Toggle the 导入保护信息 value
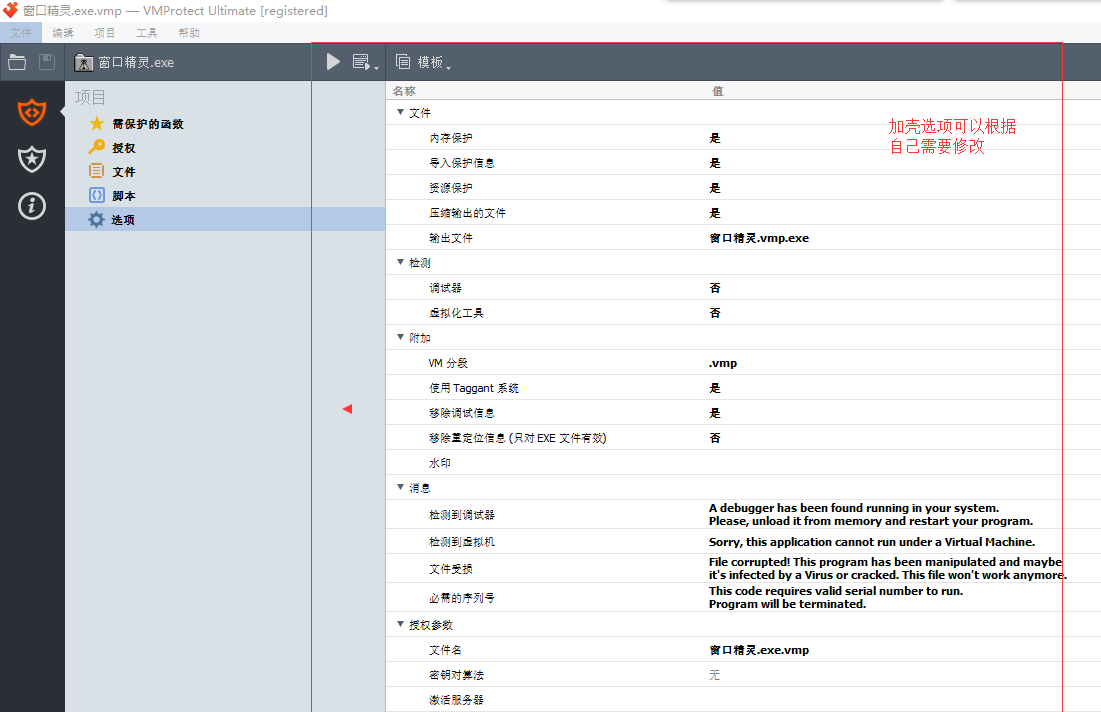This screenshot has width=1101, height=712. click(715, 163)
